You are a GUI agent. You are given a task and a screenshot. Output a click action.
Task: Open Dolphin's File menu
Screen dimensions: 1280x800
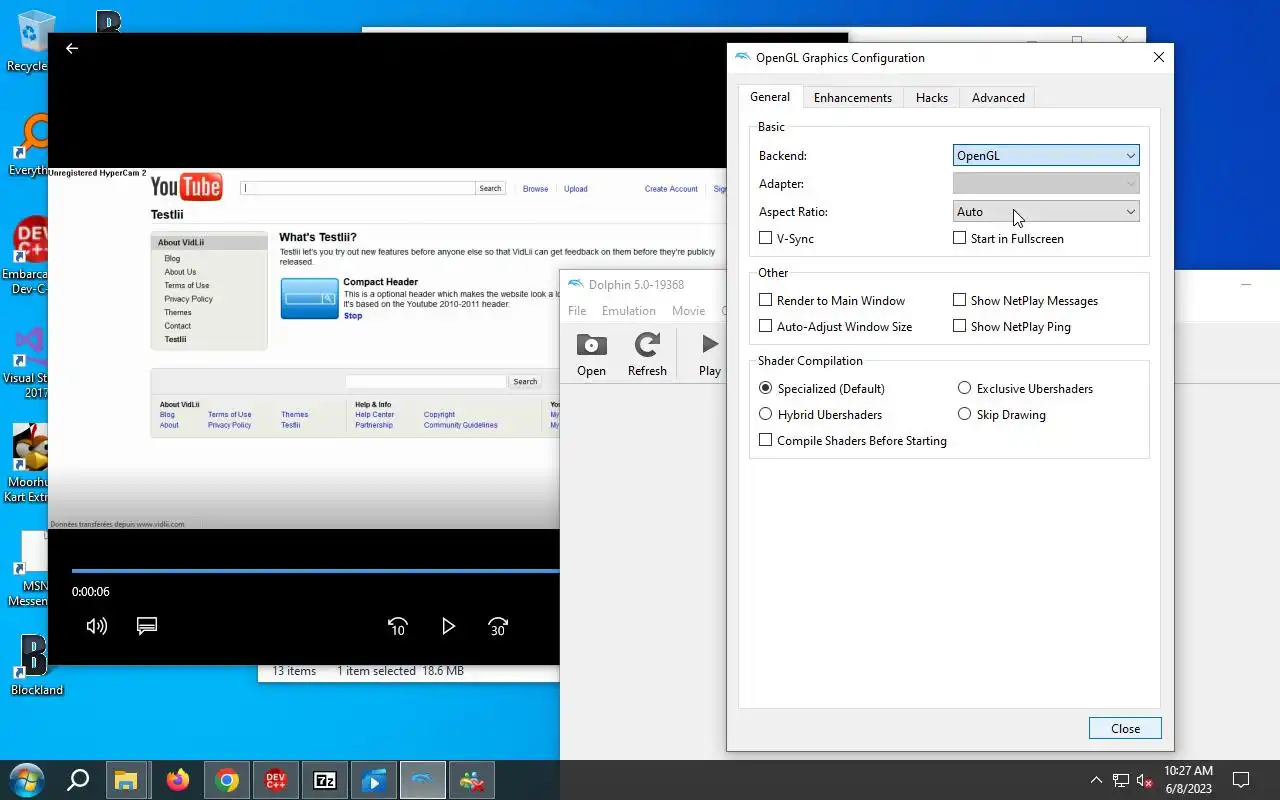[577, 311]
